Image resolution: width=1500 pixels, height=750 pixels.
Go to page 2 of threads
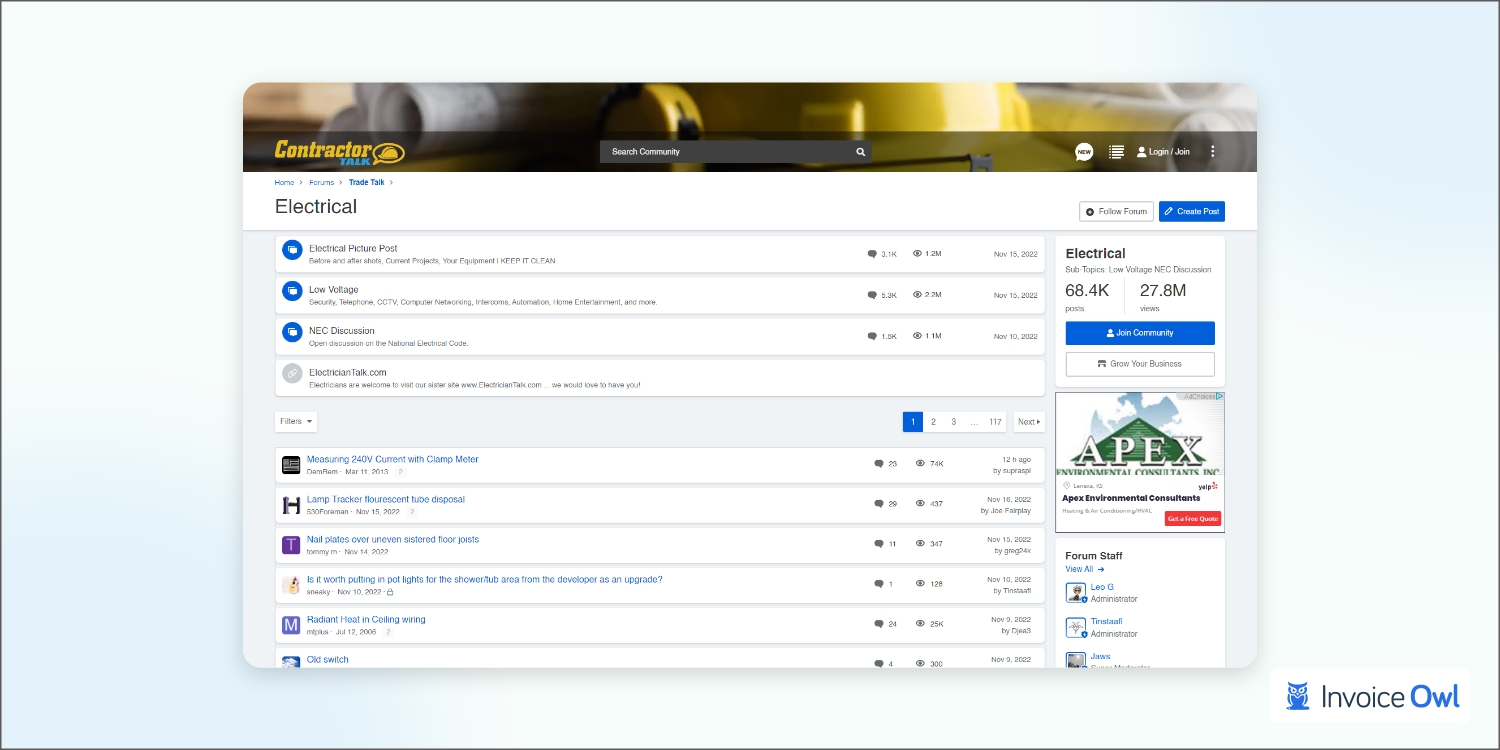(x=933, y=422)
